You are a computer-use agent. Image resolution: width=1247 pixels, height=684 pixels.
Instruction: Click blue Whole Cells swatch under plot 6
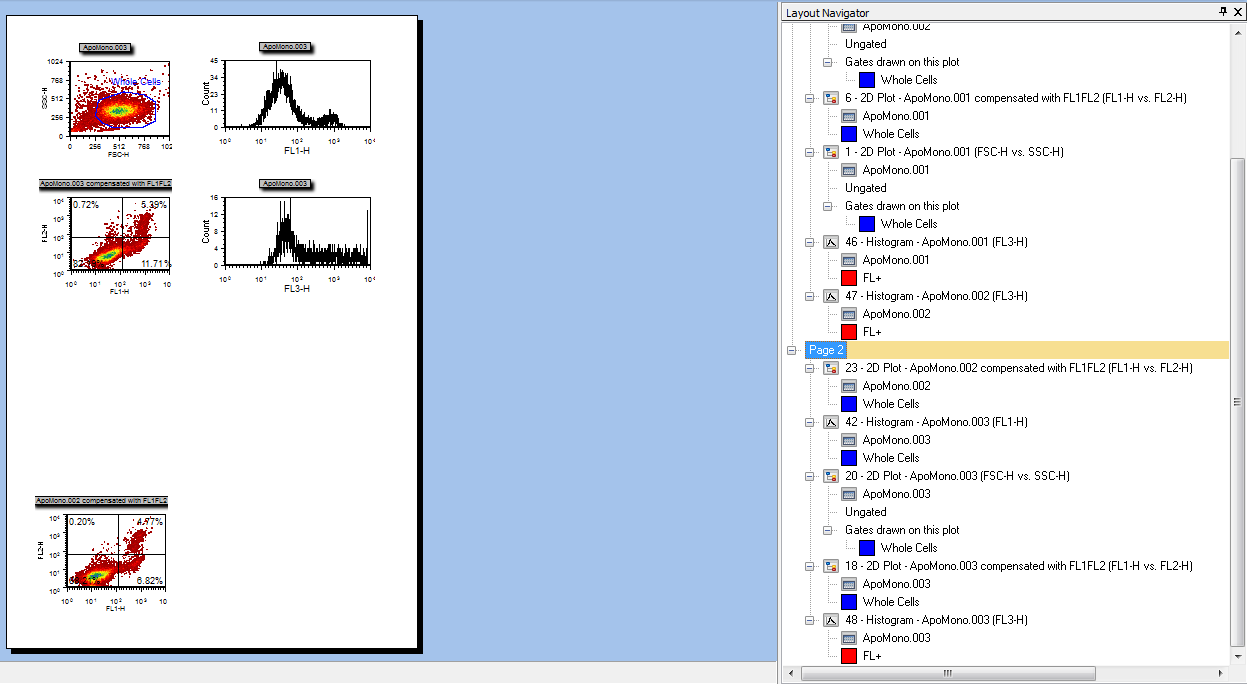pos(849,134)
